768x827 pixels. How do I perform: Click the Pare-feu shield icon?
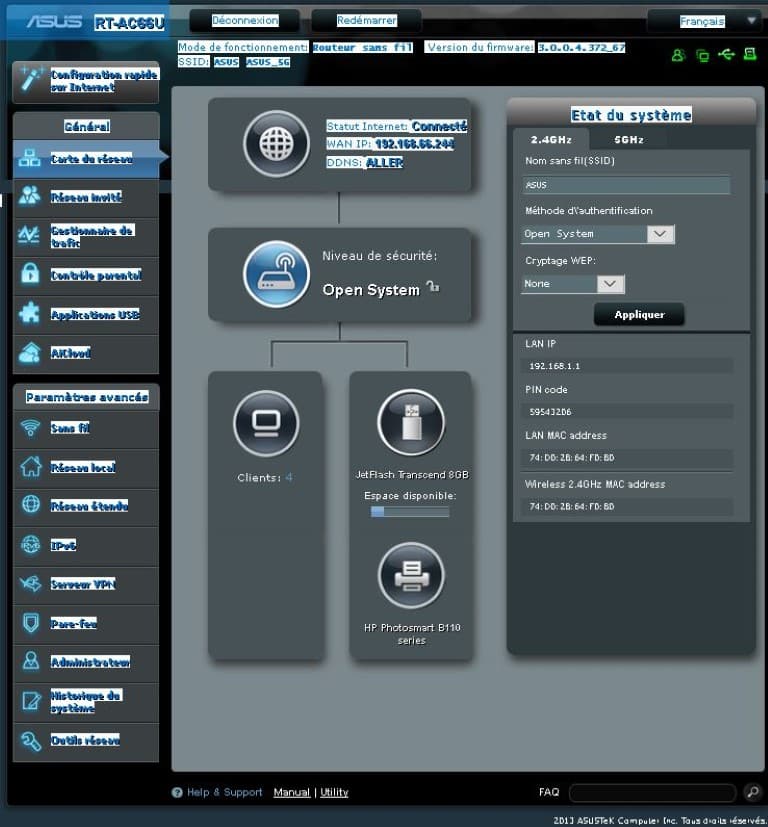[31, 622]
